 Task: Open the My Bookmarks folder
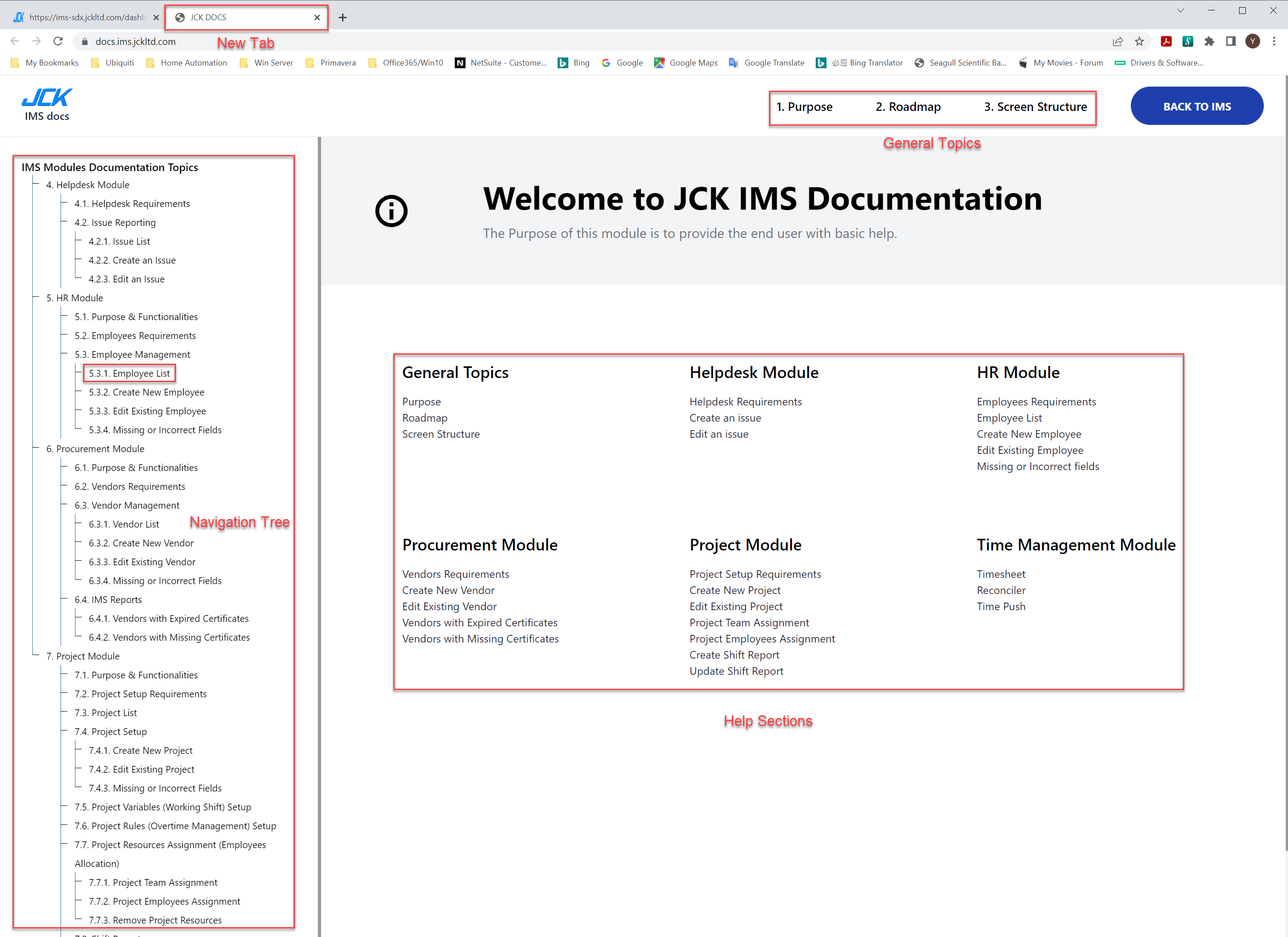point(45,63)
